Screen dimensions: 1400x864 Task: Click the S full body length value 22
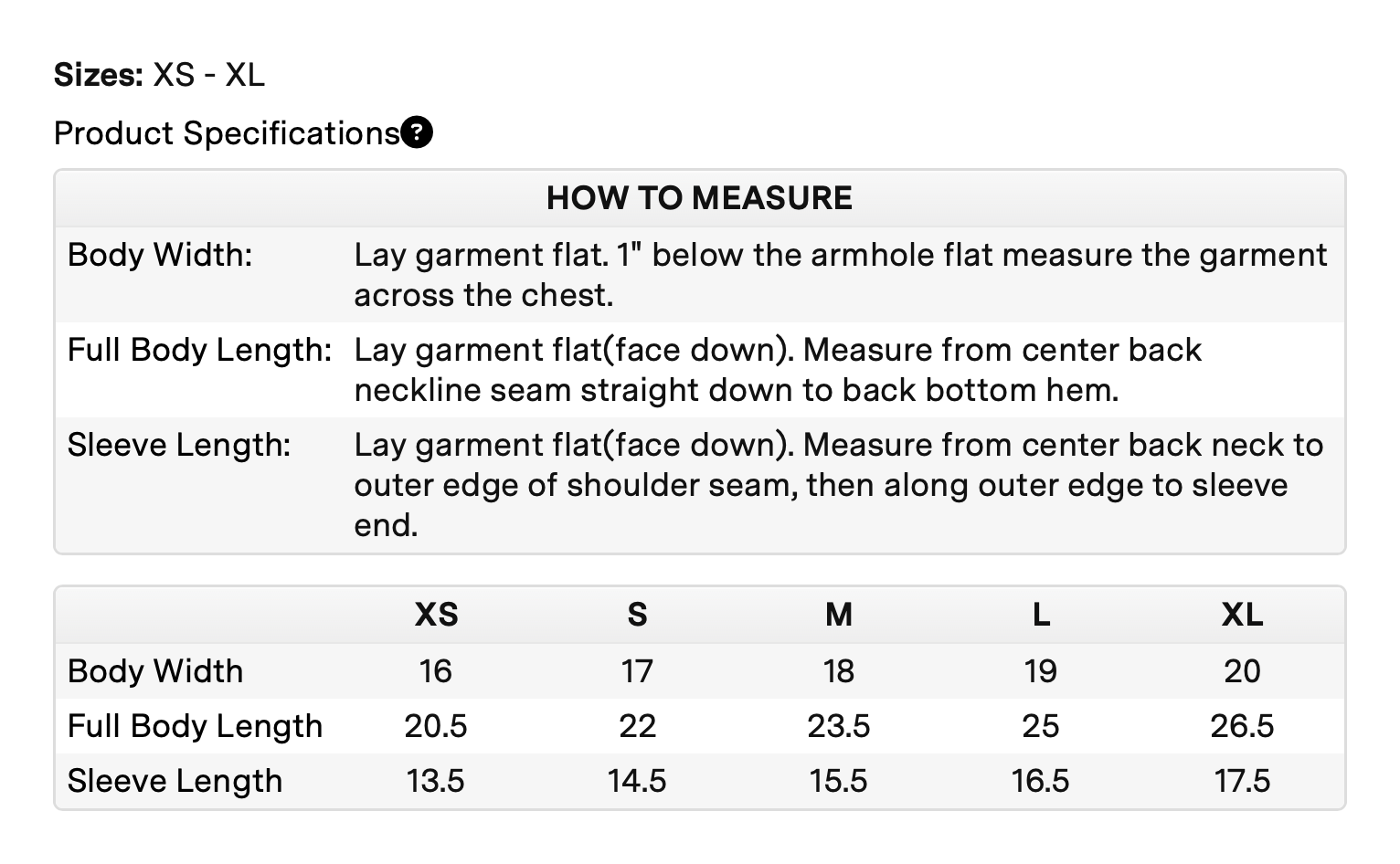637,726
